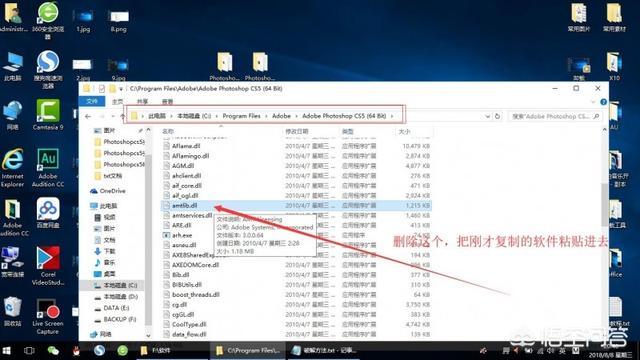Click the properties icon in quick access toolbar
Screen dimensions: 640x360
click(x=102, y=89)
